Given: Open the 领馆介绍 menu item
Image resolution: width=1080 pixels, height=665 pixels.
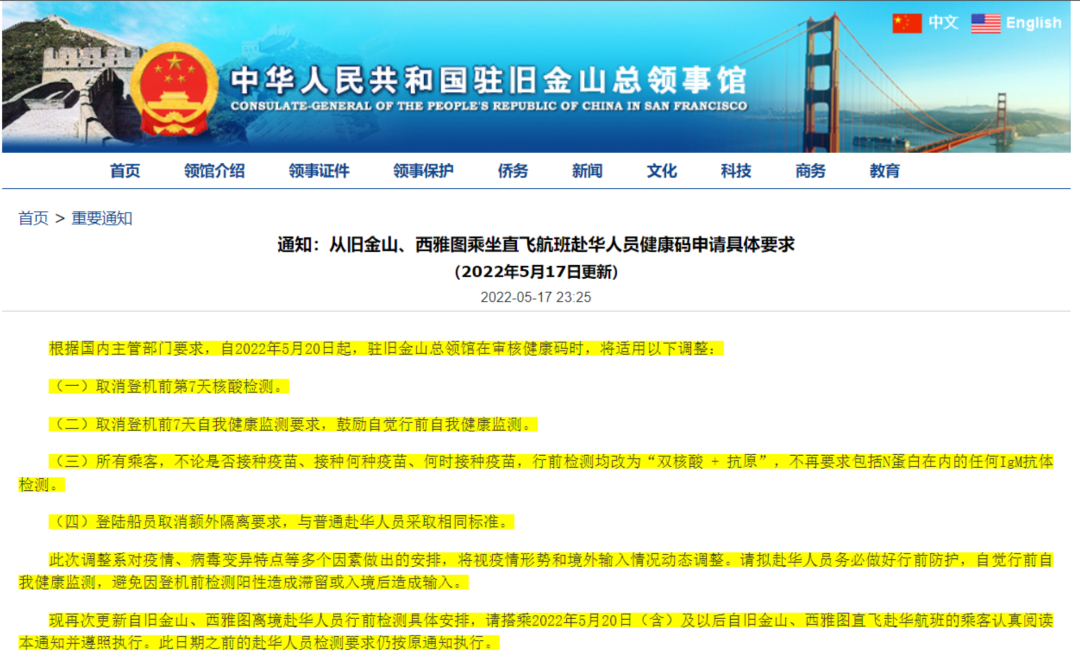Looking at the screenshot, I should coord(214,171).
